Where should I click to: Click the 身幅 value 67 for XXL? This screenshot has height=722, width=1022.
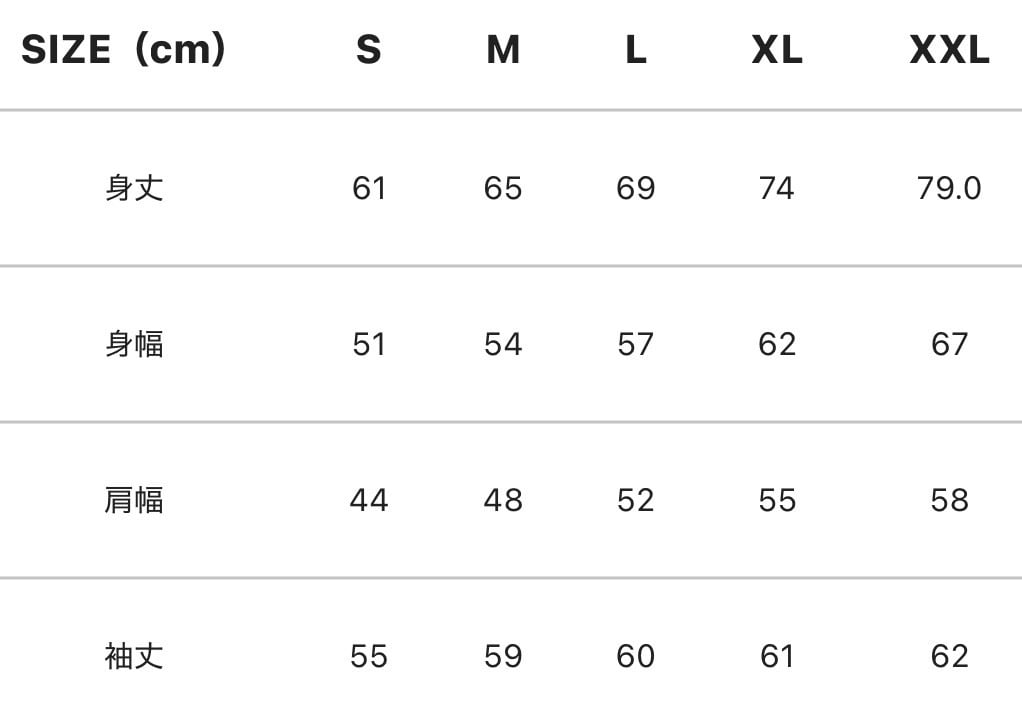[x=949, y=344]
